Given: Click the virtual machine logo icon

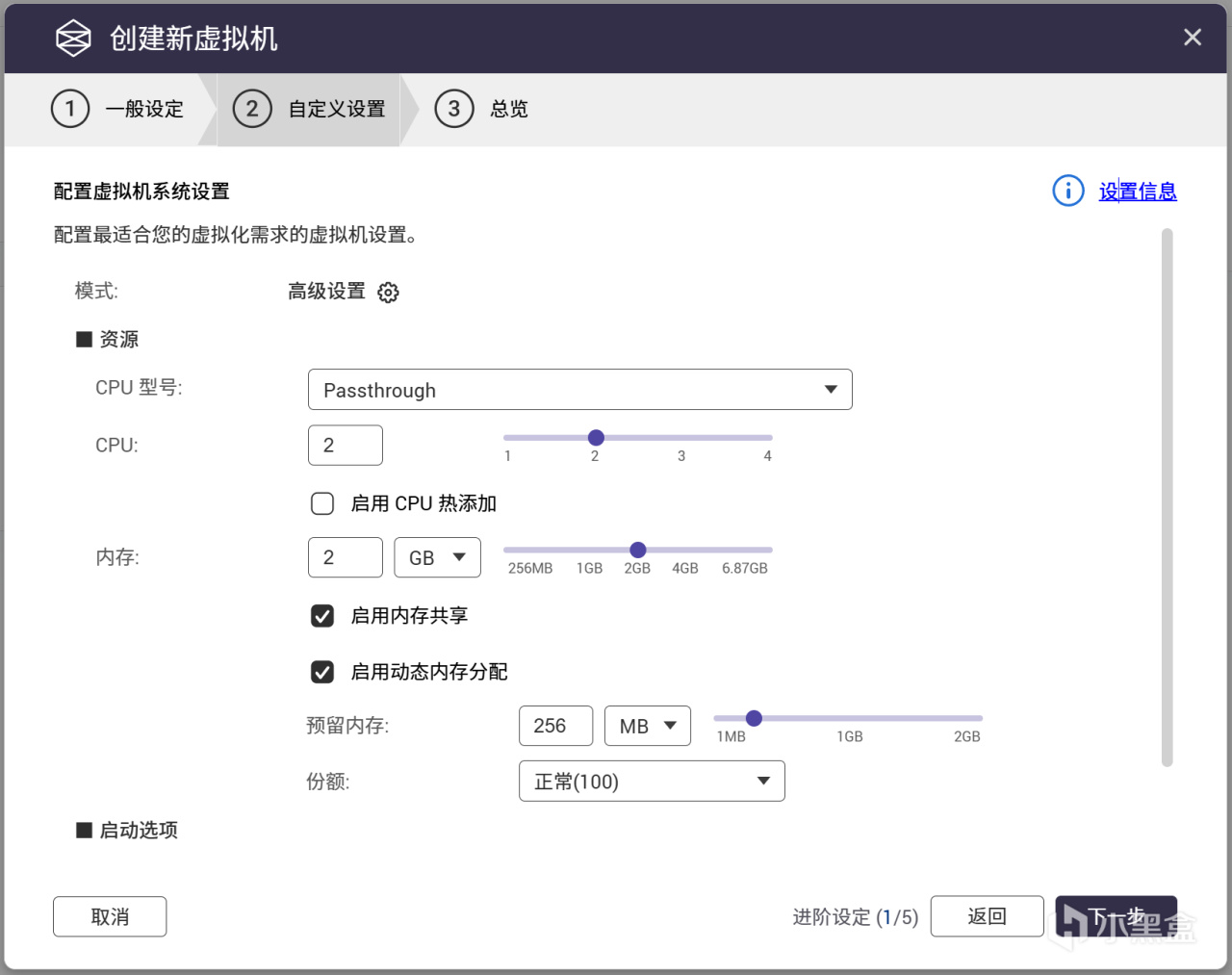Looking at the screenshot, I should tap(73, 38).
